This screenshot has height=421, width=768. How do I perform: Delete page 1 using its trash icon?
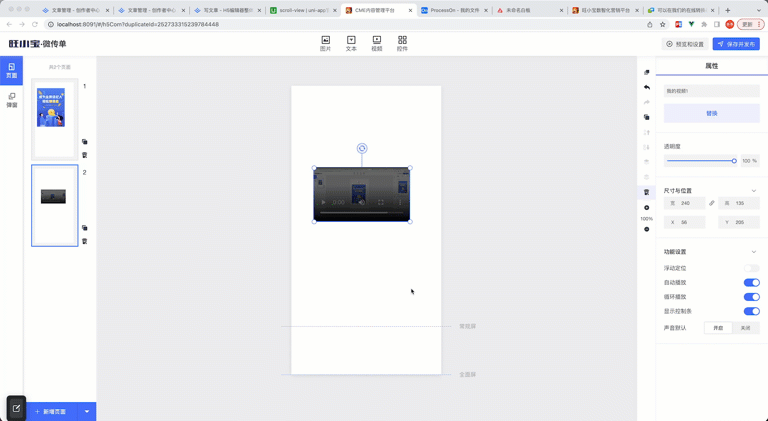click(85, 155)
